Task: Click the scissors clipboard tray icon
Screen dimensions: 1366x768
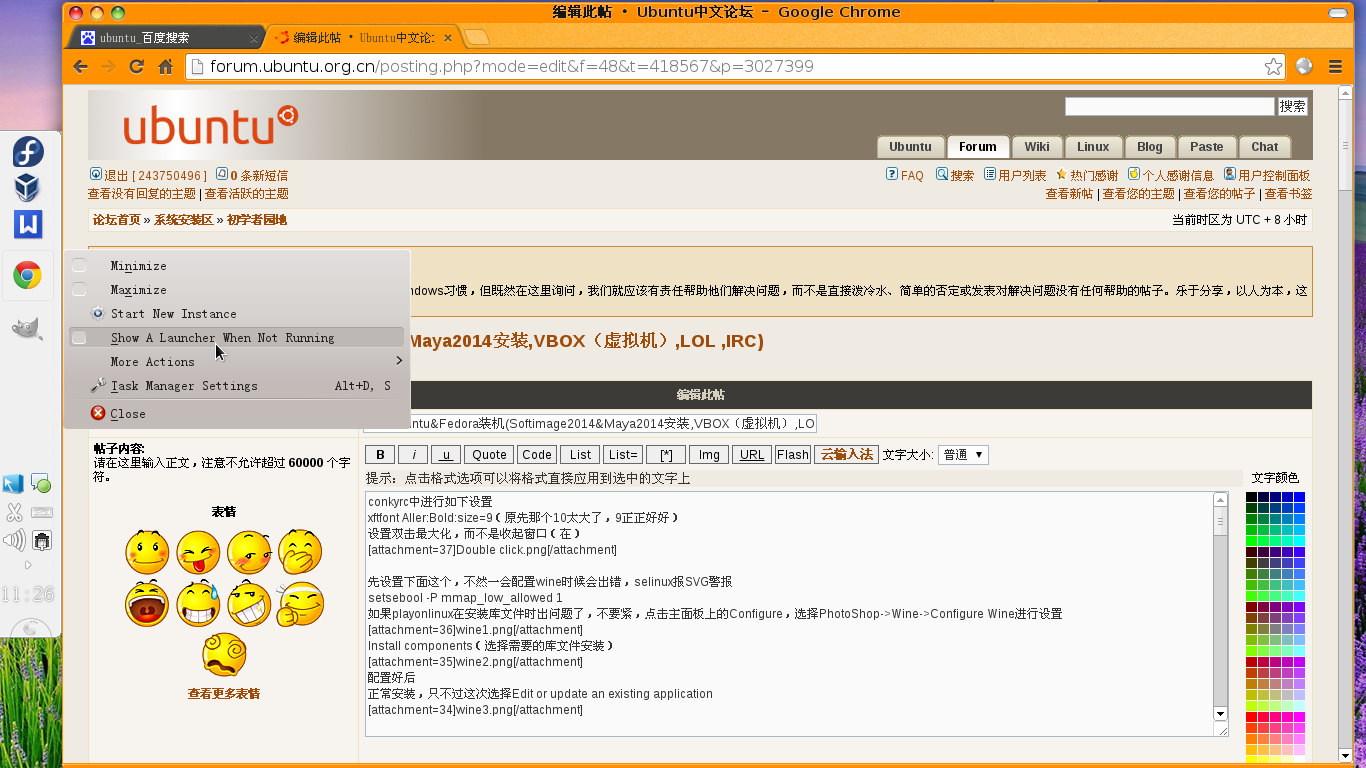Action: 14,513
